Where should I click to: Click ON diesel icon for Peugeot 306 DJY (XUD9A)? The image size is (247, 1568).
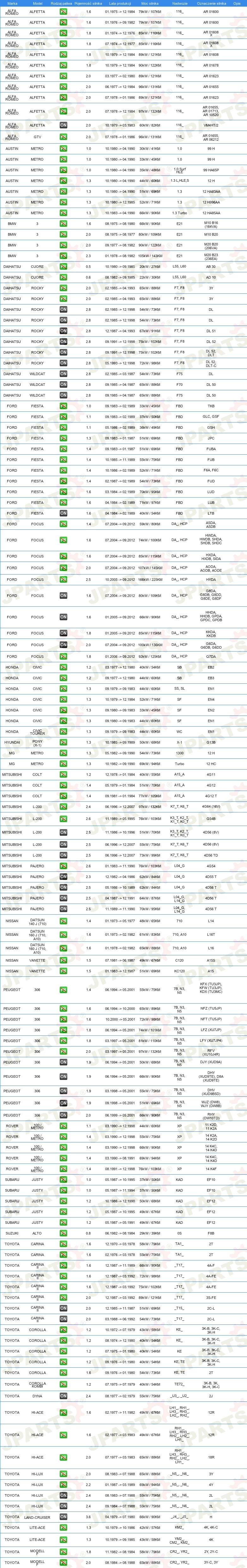click(x=63, y=1062)
